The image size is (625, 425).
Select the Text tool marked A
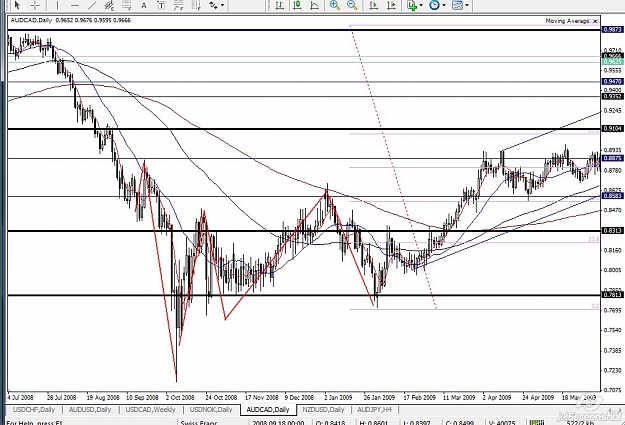144,5
